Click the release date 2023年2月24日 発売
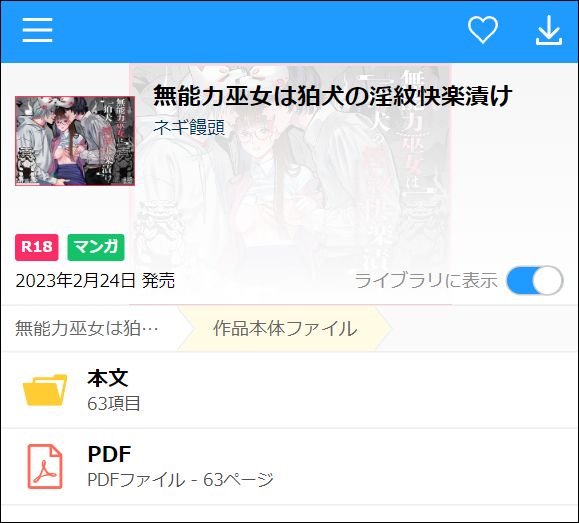Image resolution: width=579 pixels, height=523 pixels. [x=95, y=281]
